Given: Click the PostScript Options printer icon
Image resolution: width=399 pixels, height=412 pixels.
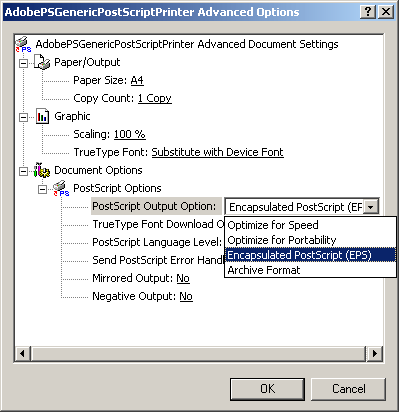Looking at the screenshot, I should point(61,188).
